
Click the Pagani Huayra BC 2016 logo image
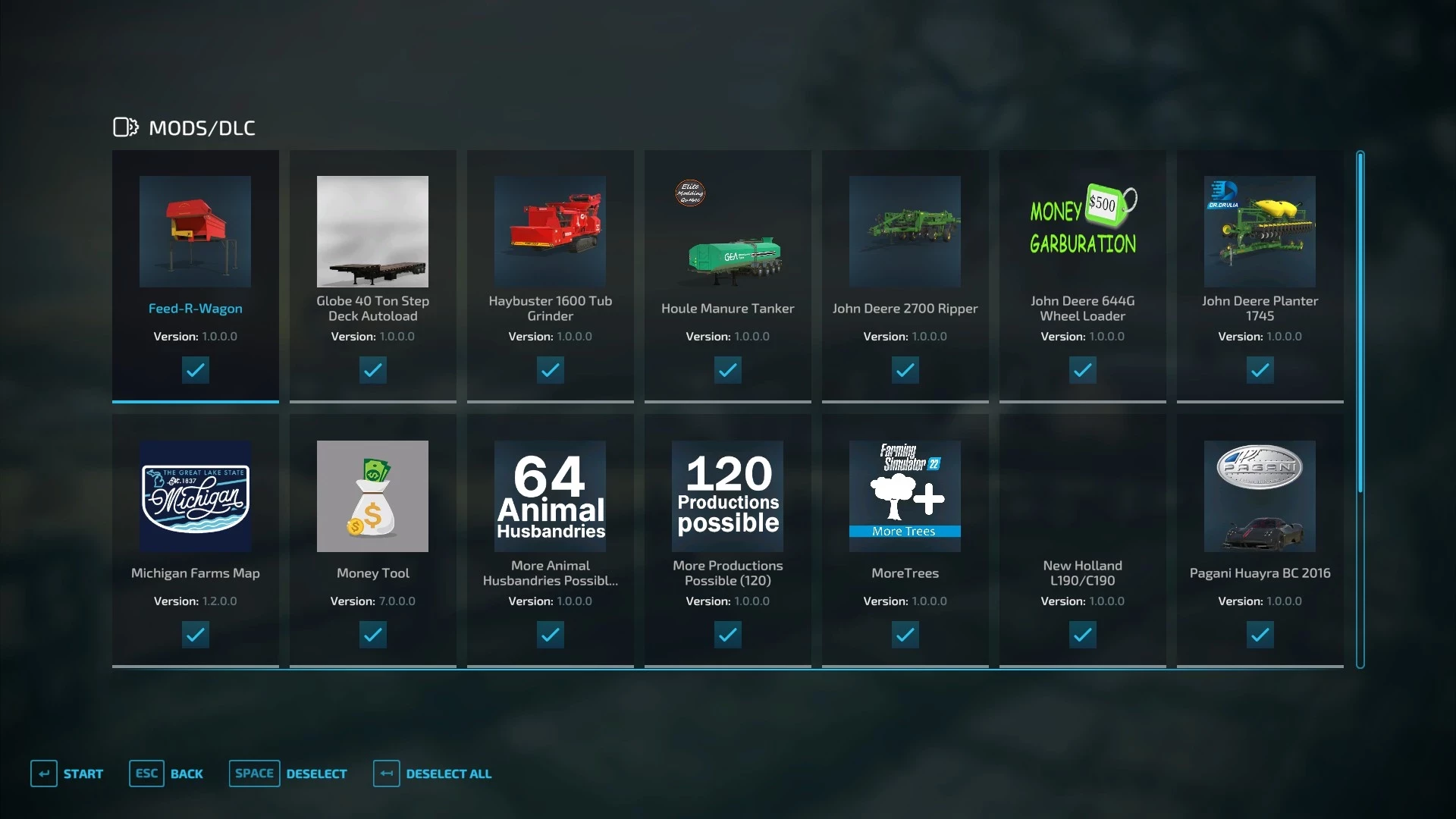pyautogui.click(x=1260, y=496)
